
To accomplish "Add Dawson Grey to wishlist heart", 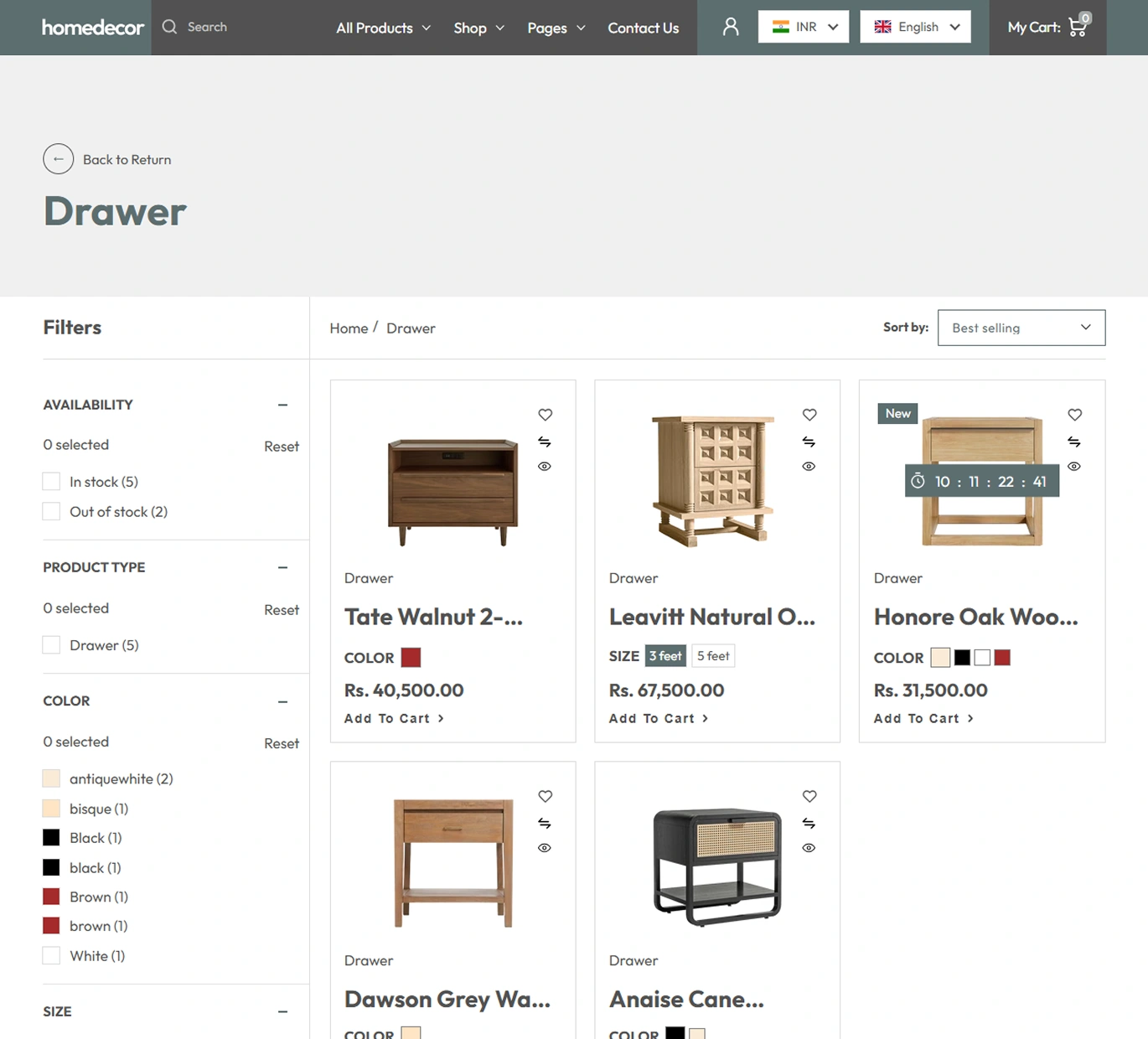I will [x=546, y=796].
